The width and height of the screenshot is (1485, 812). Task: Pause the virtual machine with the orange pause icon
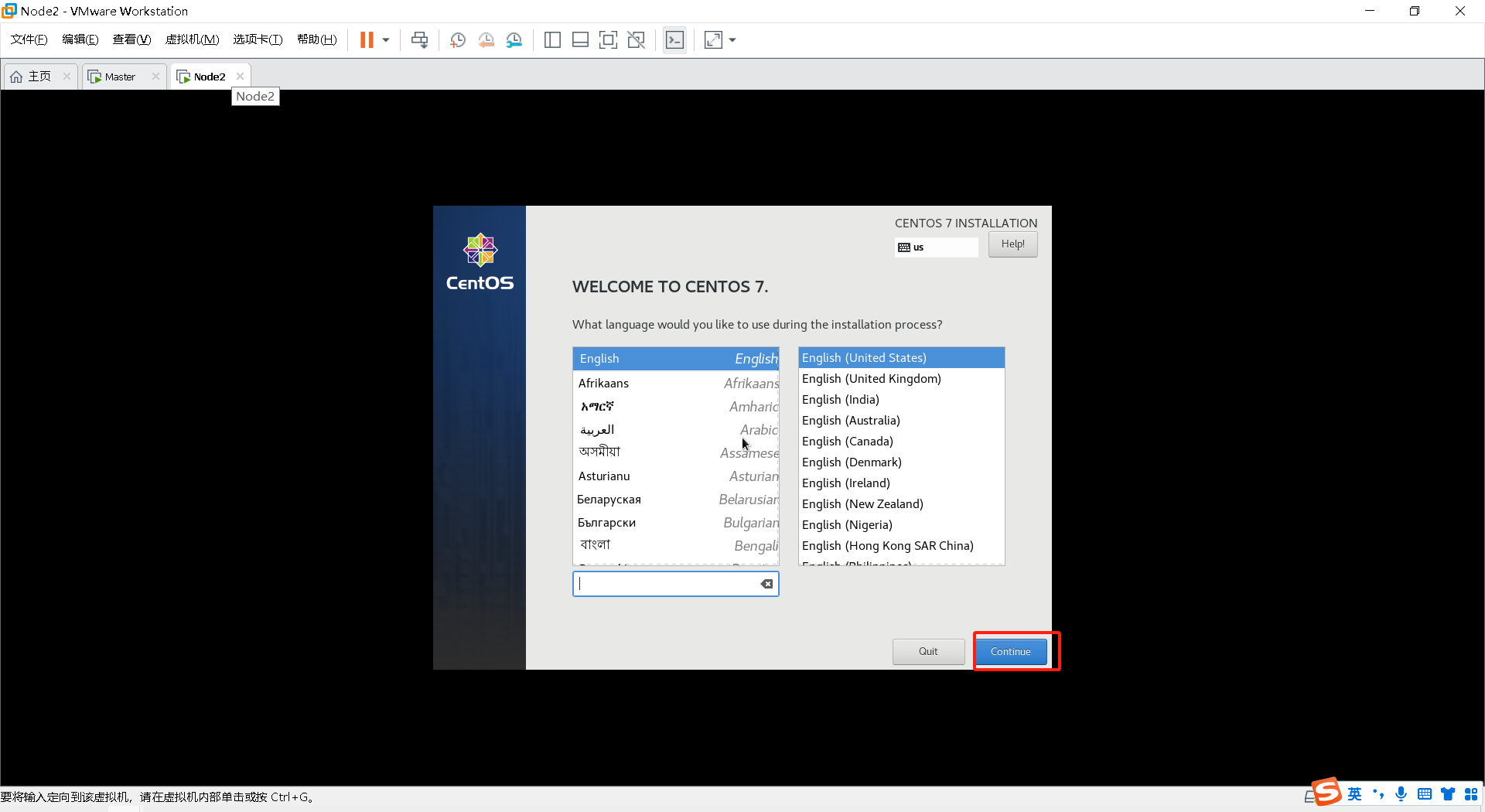pyautogui.click(x=367, y=40)
